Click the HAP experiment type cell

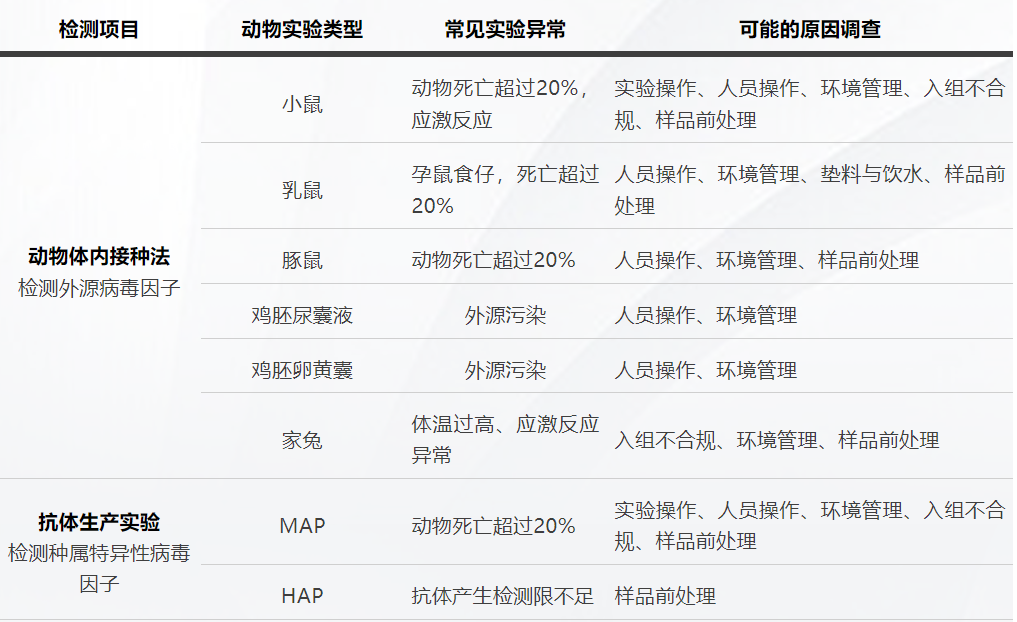coord(302,596)
